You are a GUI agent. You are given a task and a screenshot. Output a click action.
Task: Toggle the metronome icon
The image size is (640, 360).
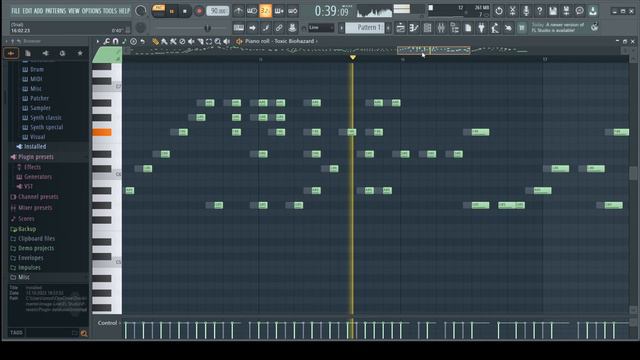239,11
